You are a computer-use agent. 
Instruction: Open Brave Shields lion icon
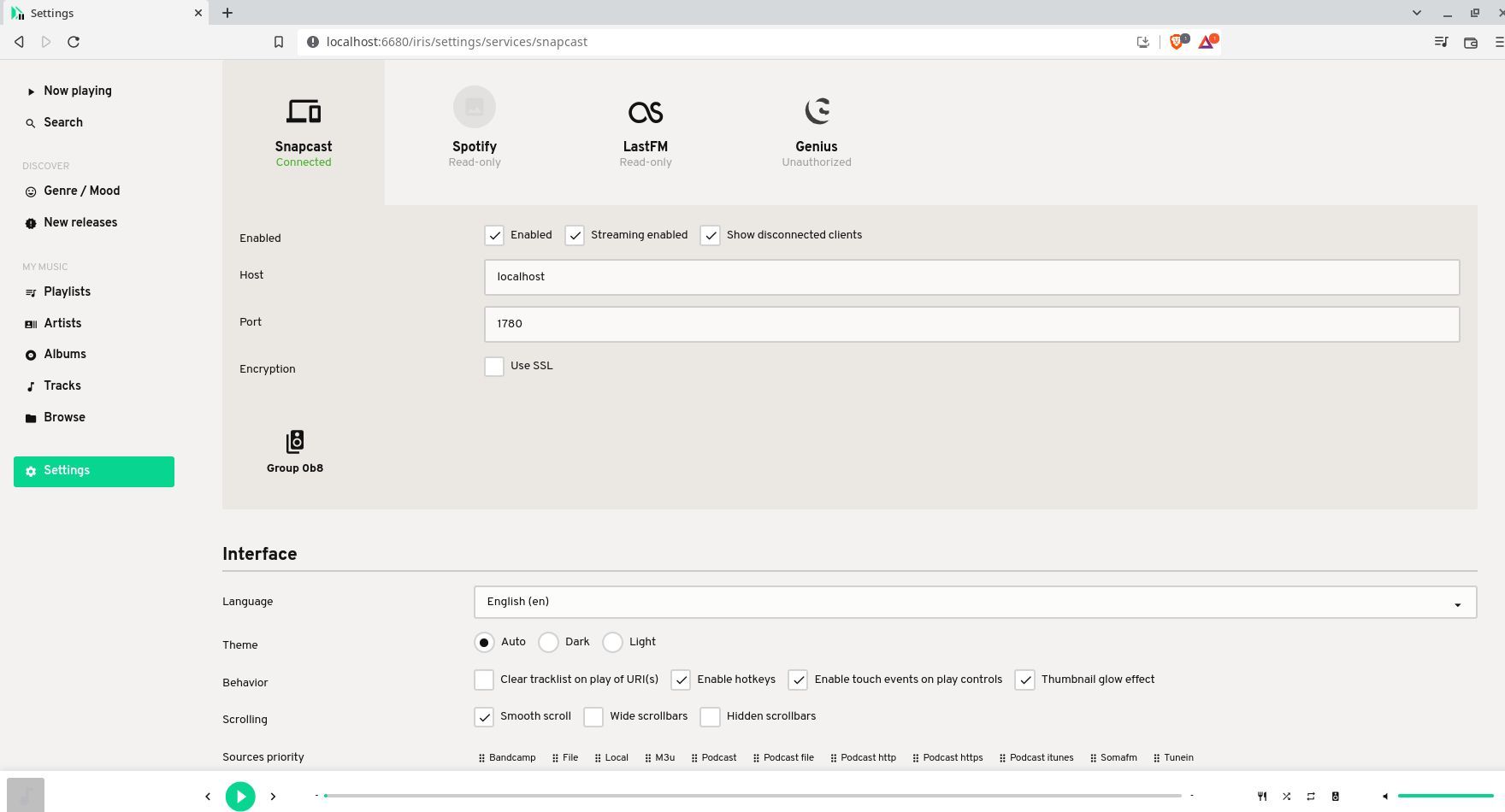click(x=1177, y=42)
